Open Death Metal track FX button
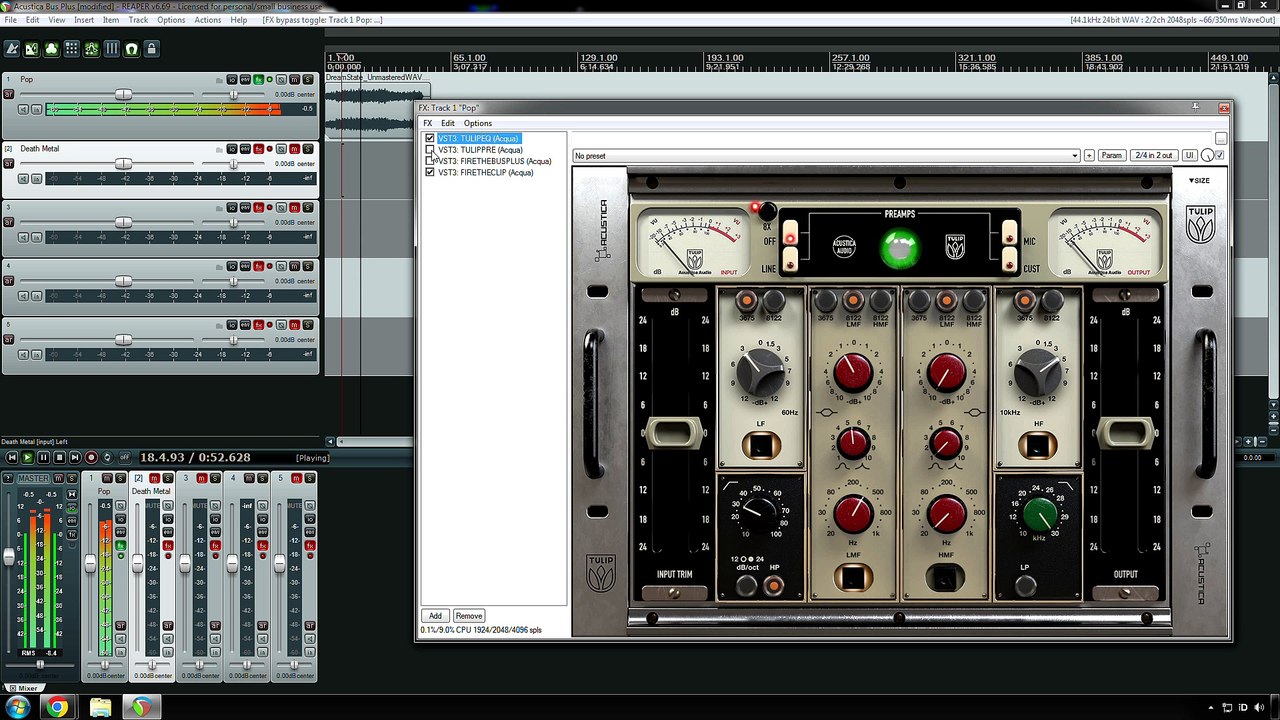This screenshot has width=1280, height=720. click(258, 149)
